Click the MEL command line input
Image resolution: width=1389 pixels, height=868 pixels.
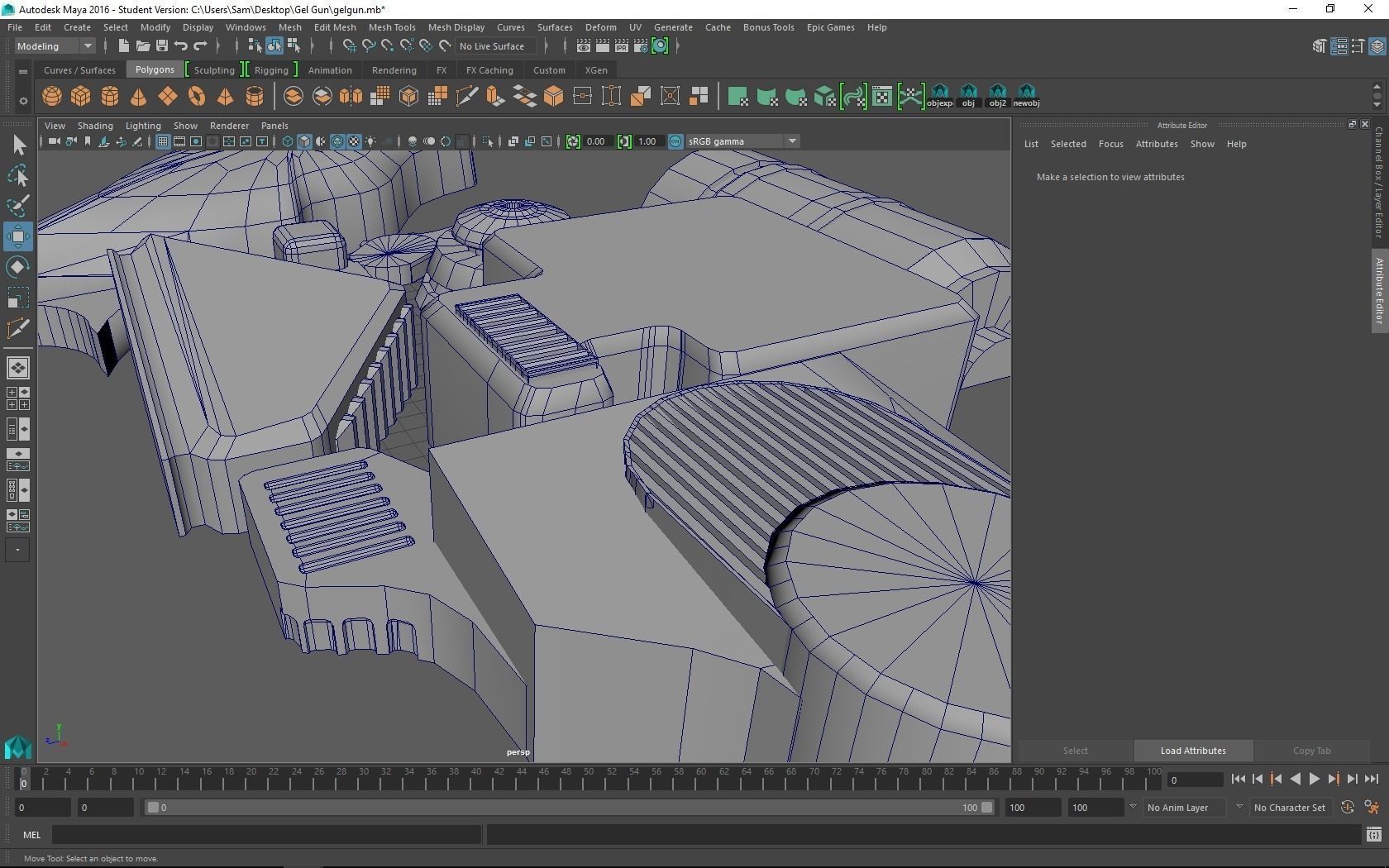coord(266,835)
